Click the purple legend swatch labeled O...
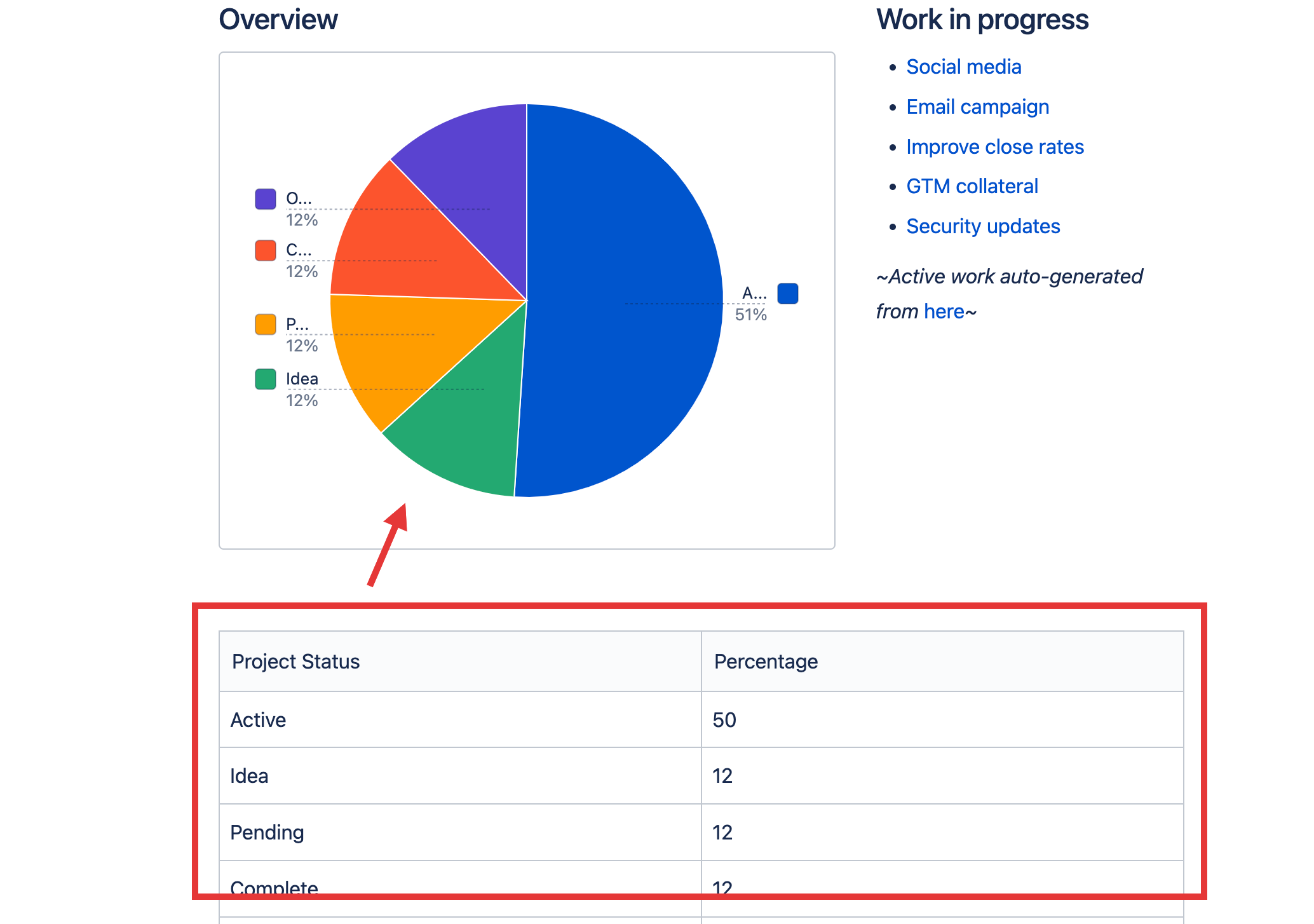The height and width of the screenshot is (924, 1314). tap(266, 199)
